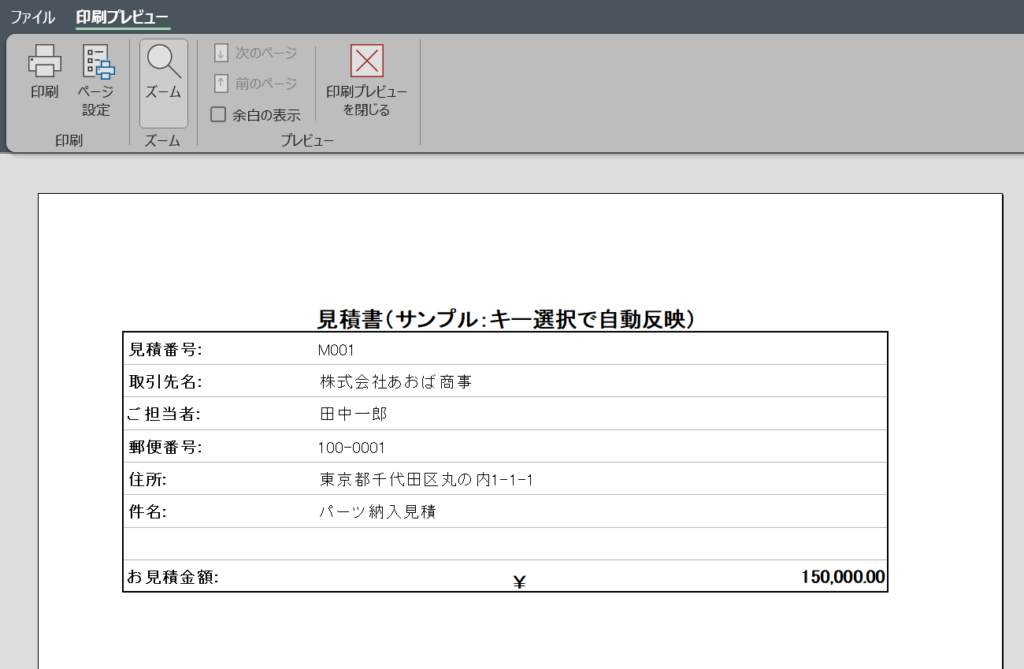1024x669 pixels.
Task: Click the M001 estimate number value
Action: point(336,350)
